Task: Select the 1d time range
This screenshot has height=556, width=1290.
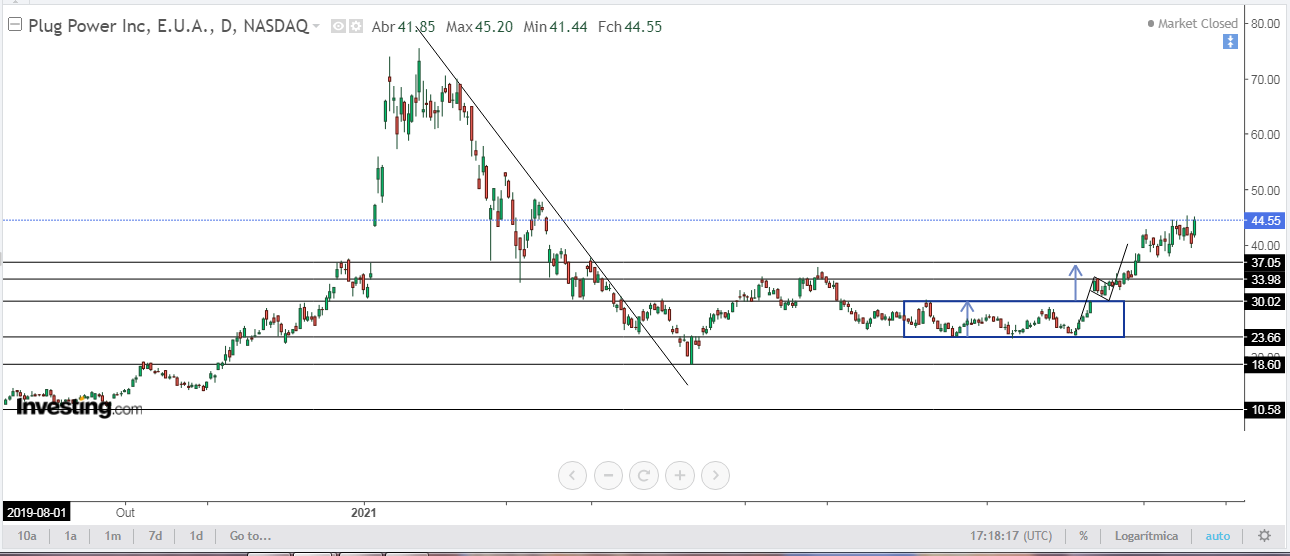Action: pos(197,536)
